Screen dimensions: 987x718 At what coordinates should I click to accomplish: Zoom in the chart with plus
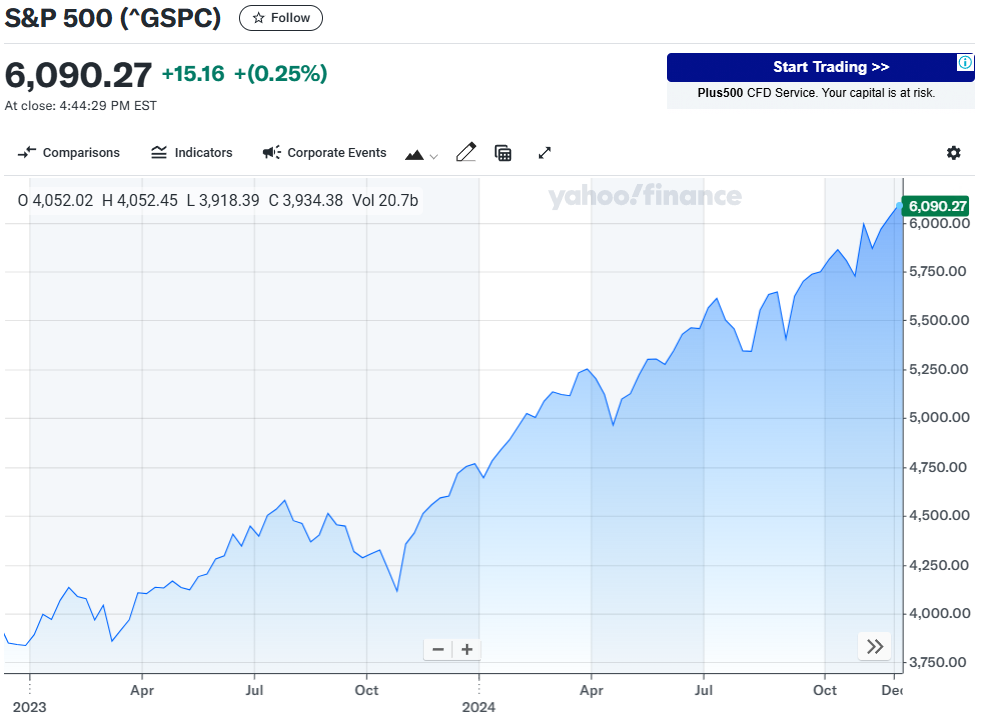[x=466, y=649]
